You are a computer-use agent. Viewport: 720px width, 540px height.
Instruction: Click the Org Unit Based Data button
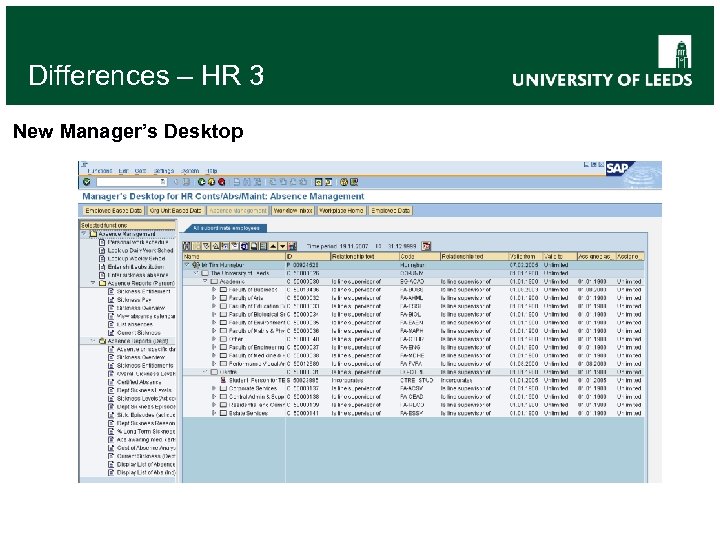tap(175, 210)
